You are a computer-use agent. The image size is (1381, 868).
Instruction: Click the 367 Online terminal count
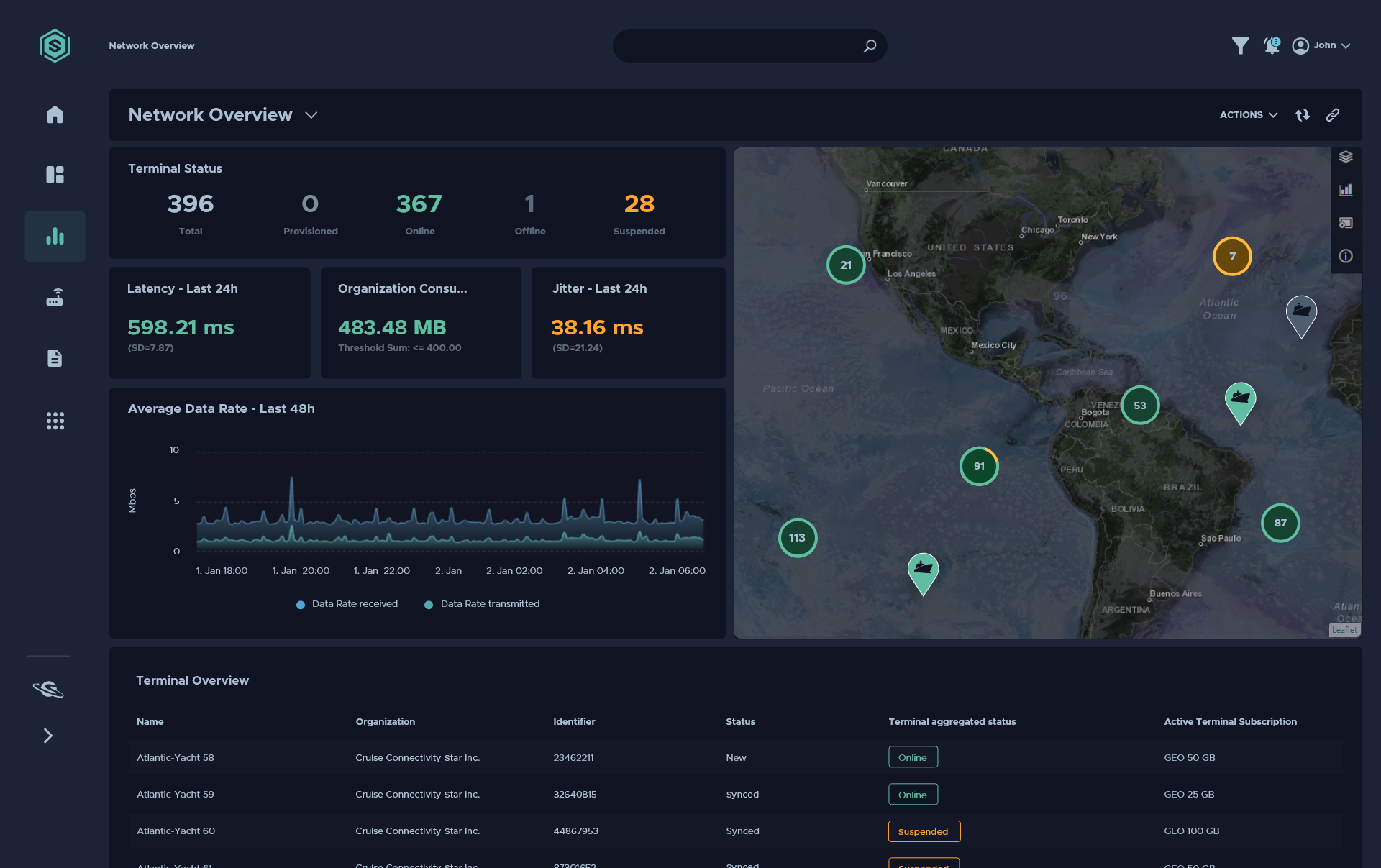tap(419, 204)
